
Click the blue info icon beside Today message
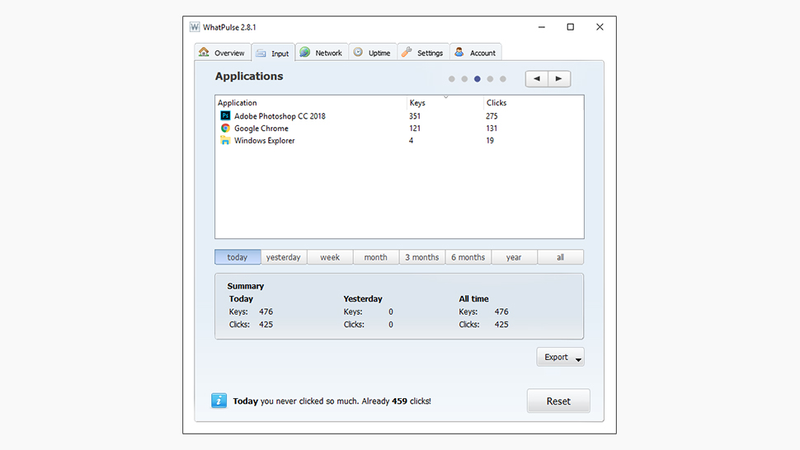pyautogui.click(x=219, y=401)
